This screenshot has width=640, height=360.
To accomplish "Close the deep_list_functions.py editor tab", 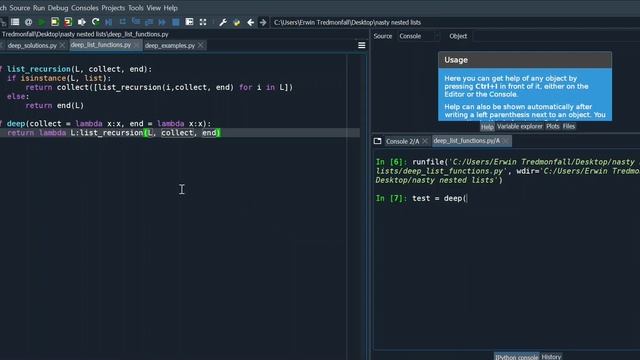I will (136, 45).
